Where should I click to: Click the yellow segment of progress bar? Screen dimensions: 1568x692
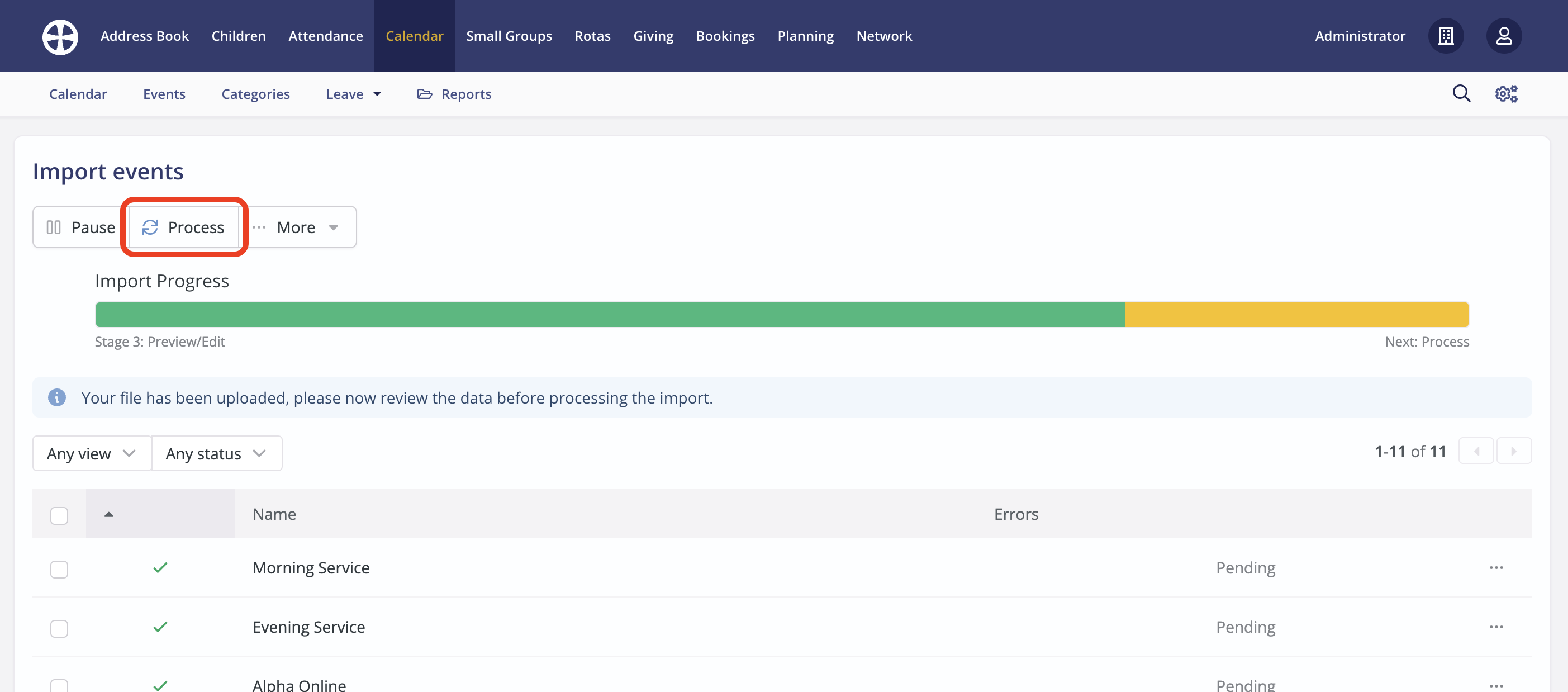[x=1296, y=315]
